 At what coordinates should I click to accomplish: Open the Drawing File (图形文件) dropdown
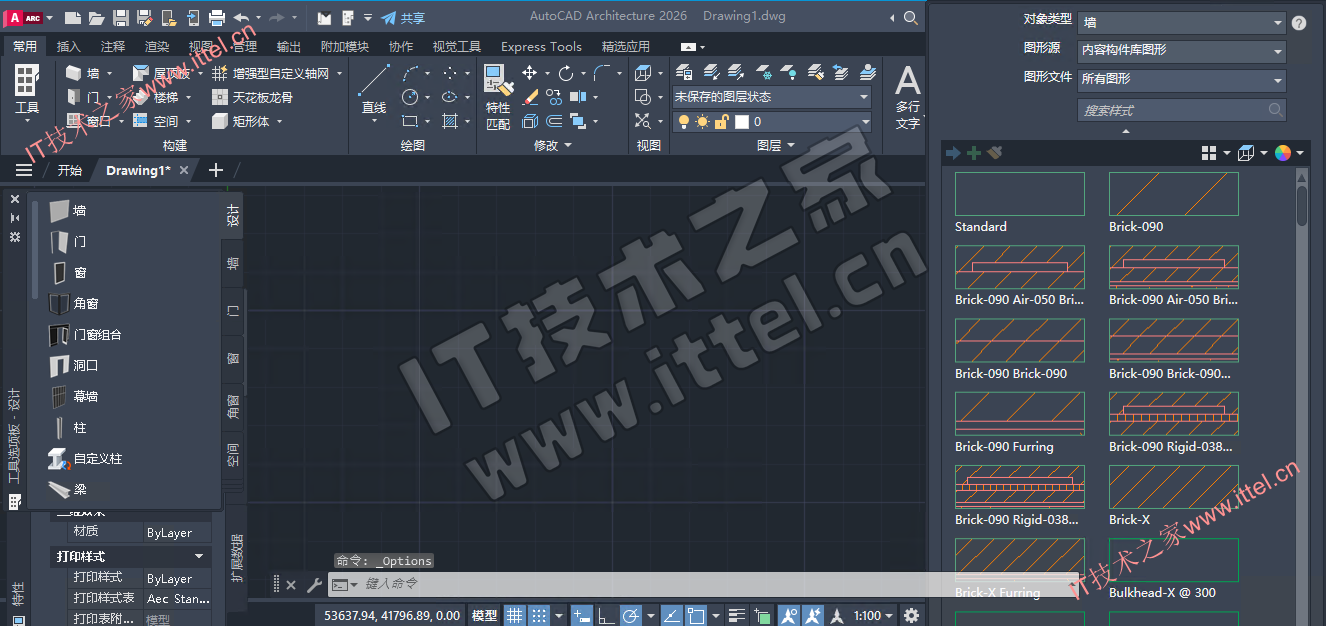coord(1181,79)
